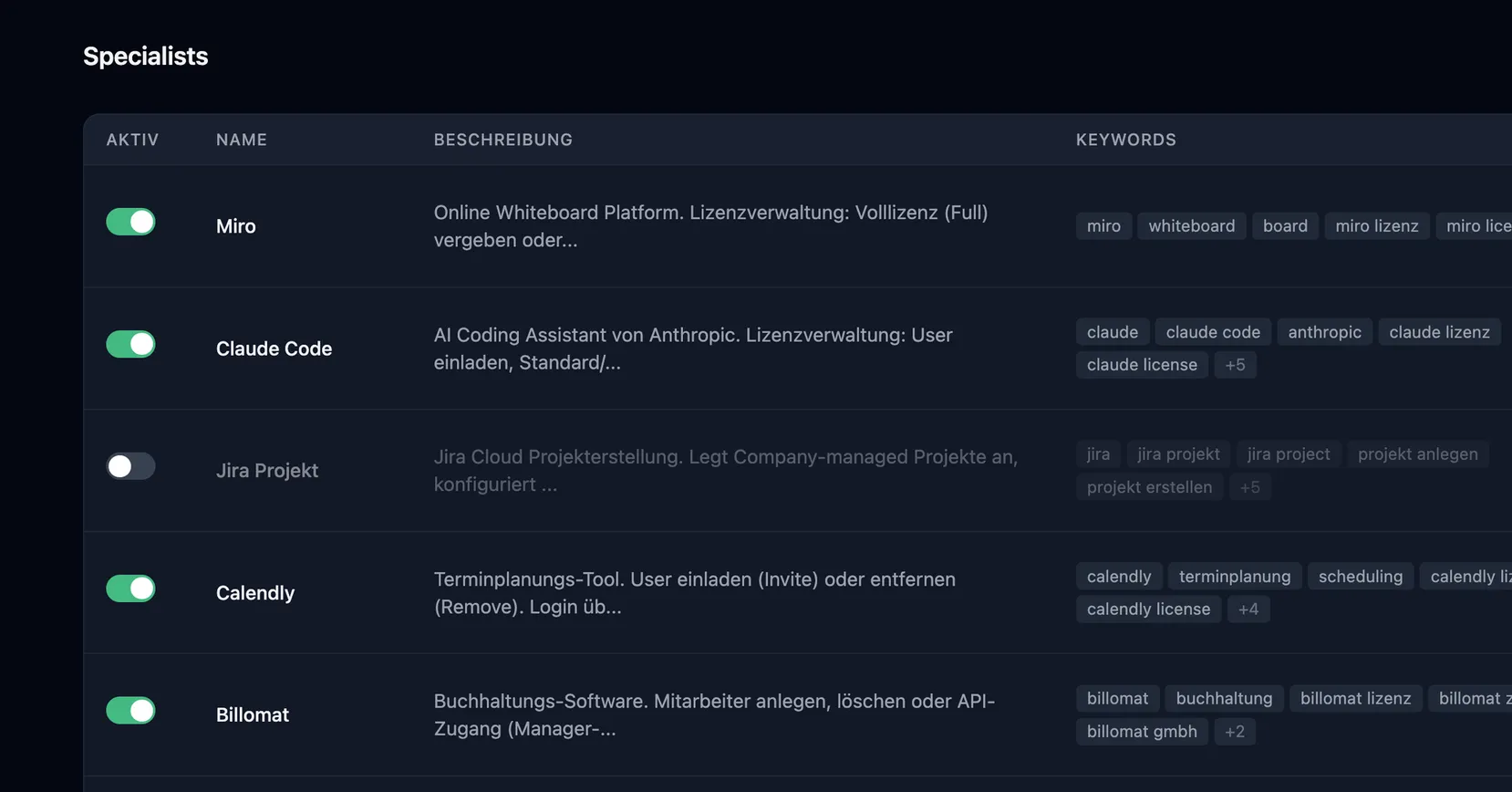Click the AKTIV column header
The image size is (1512, 792).
[132, 140]
